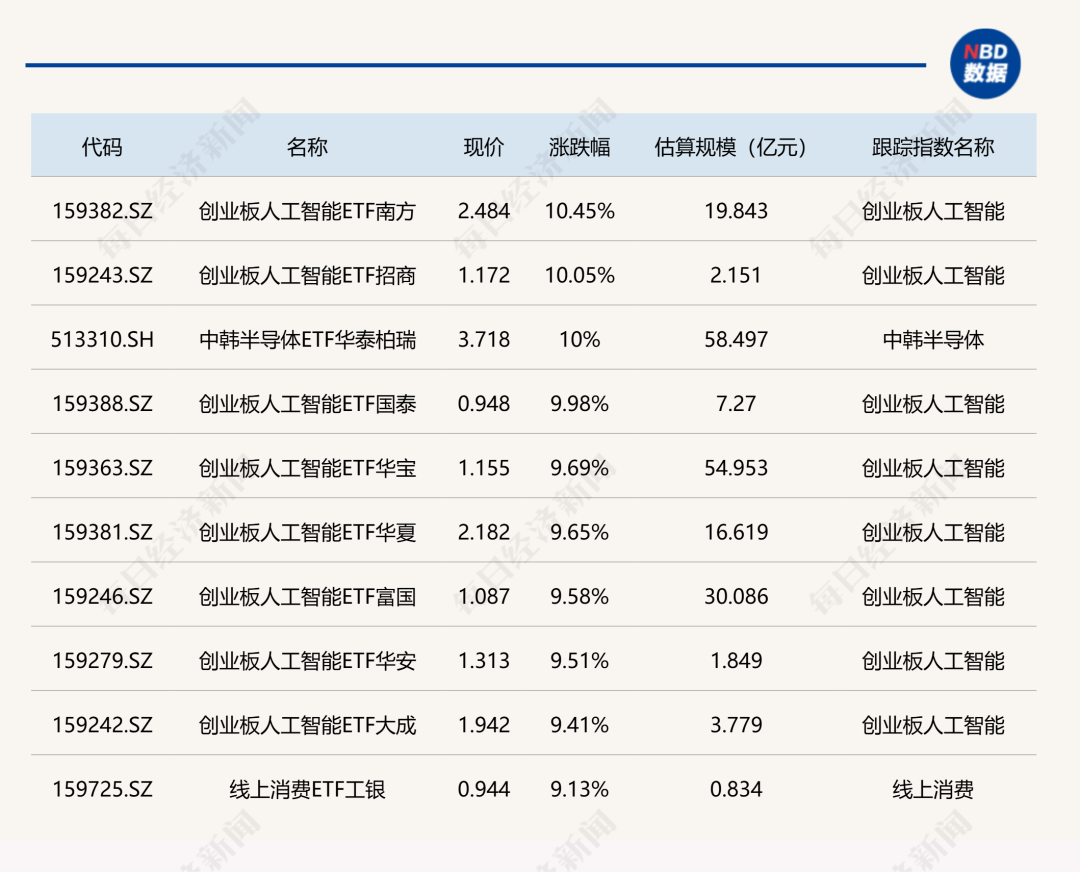This screenshot has height=872, width=1080.
Task: Click the 估算规模（亿元）column header
Action: (x=736, y=147)
